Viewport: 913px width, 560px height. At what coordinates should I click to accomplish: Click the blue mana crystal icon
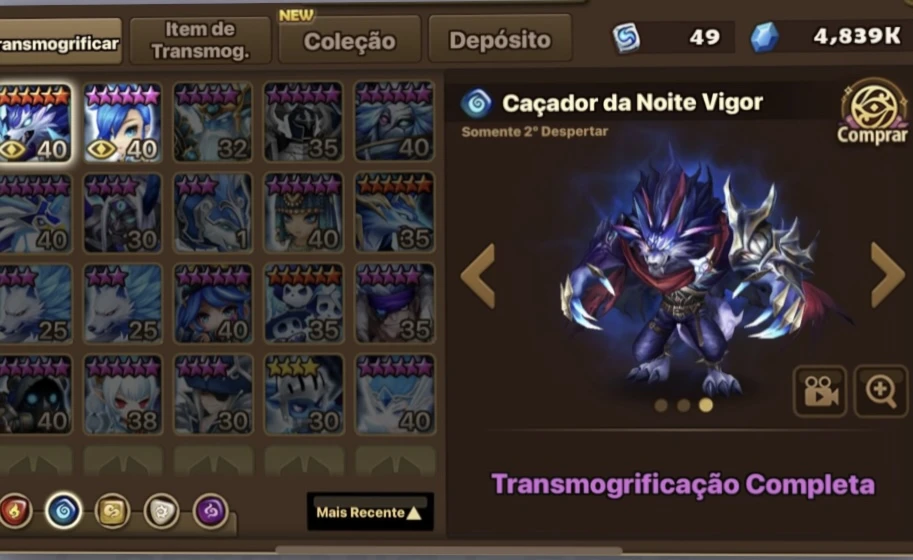point(764,37)
